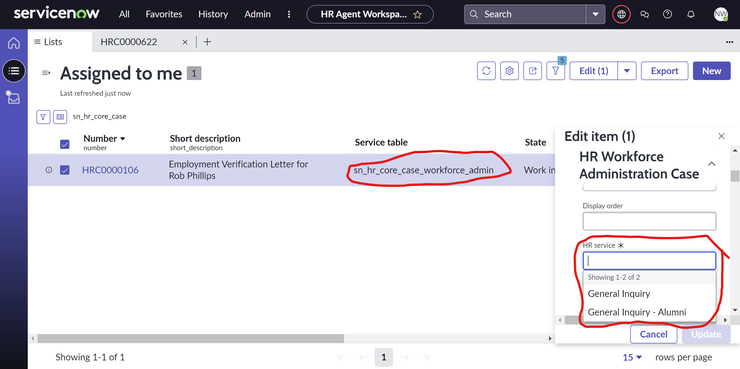
Task: Click the Service table column header
Action: click(381, 142)
